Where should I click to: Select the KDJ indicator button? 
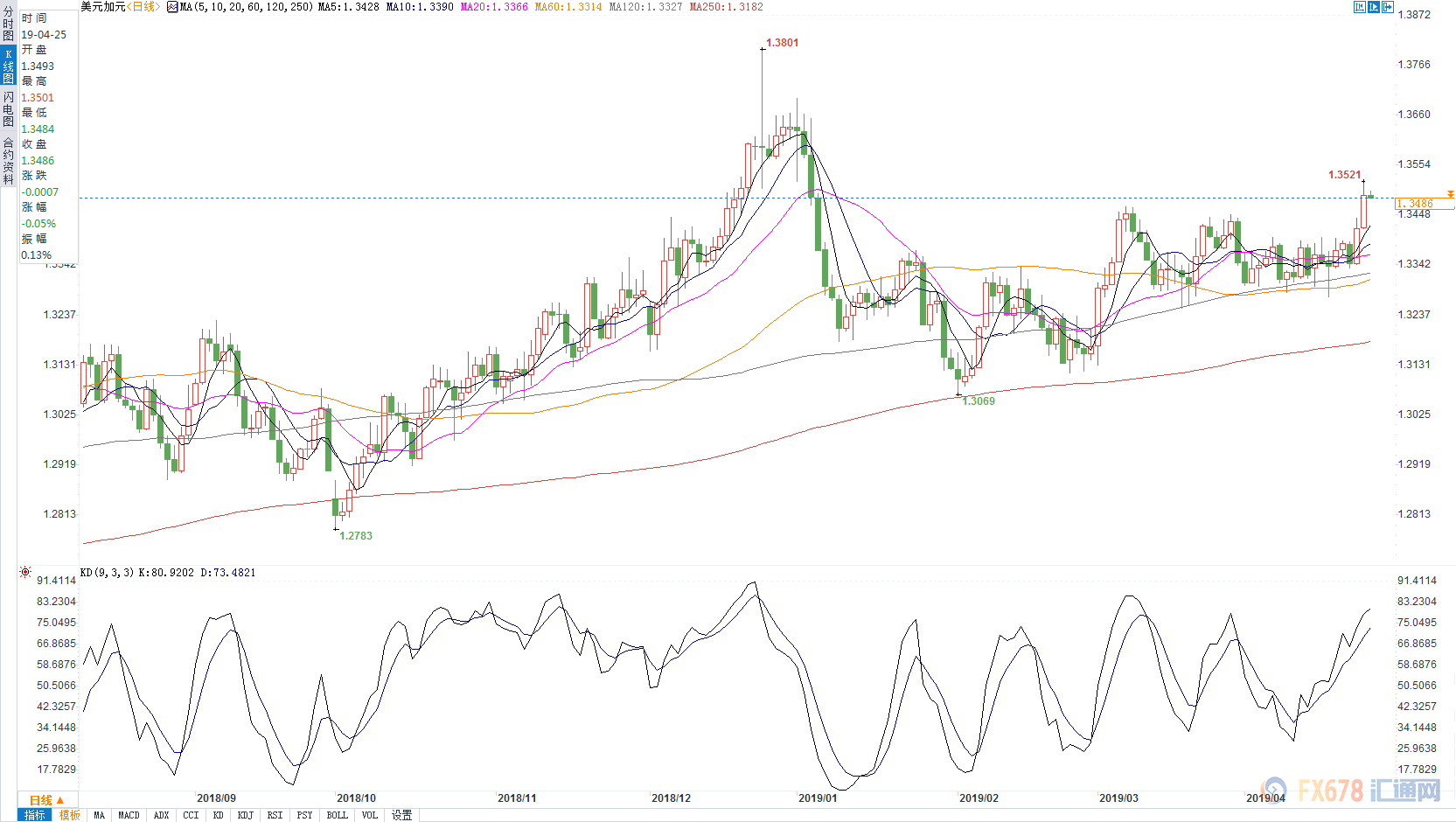pos(246,815)
